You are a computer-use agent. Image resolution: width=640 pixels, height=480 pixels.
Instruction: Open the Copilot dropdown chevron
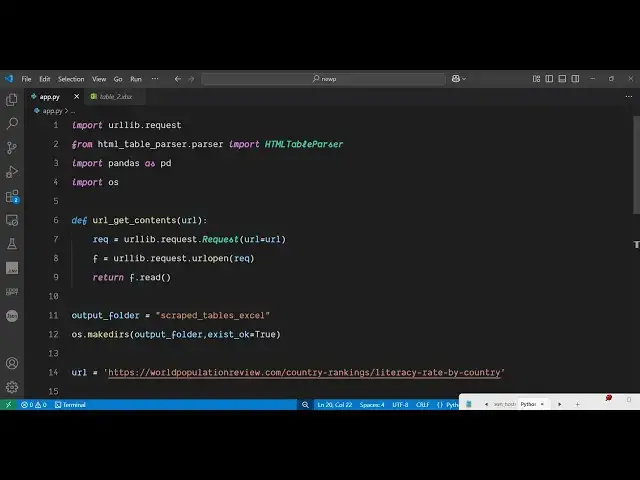click(x=464, y=79)
